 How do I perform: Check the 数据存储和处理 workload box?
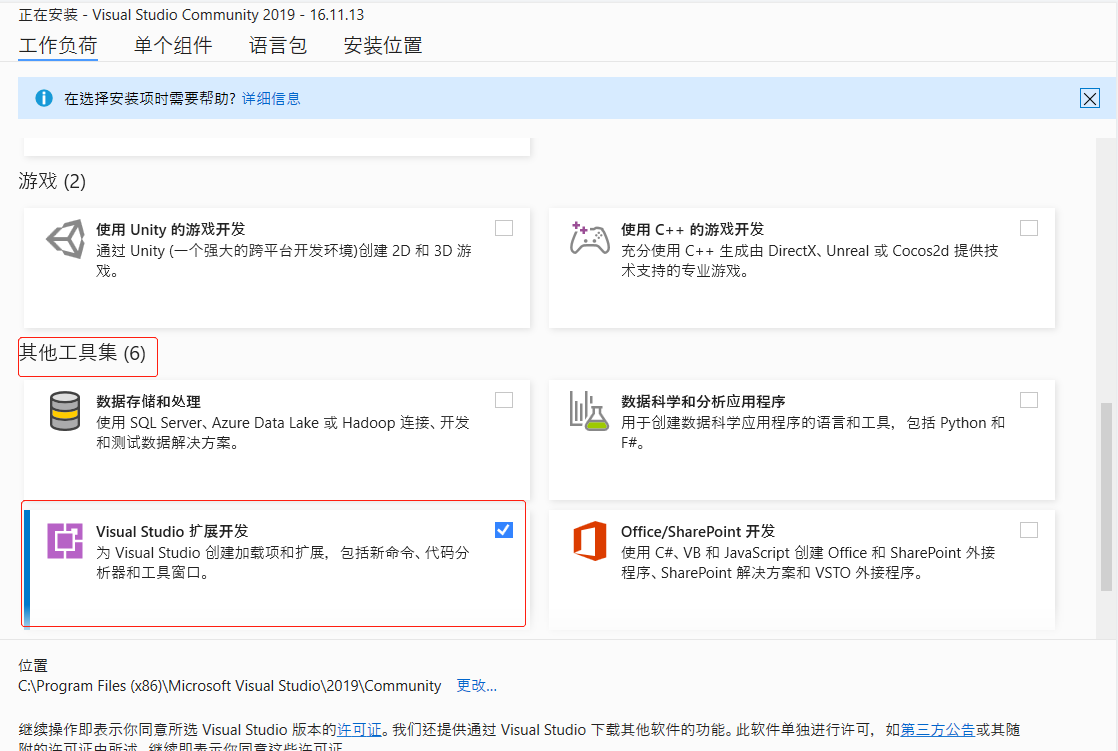(504, 400)
